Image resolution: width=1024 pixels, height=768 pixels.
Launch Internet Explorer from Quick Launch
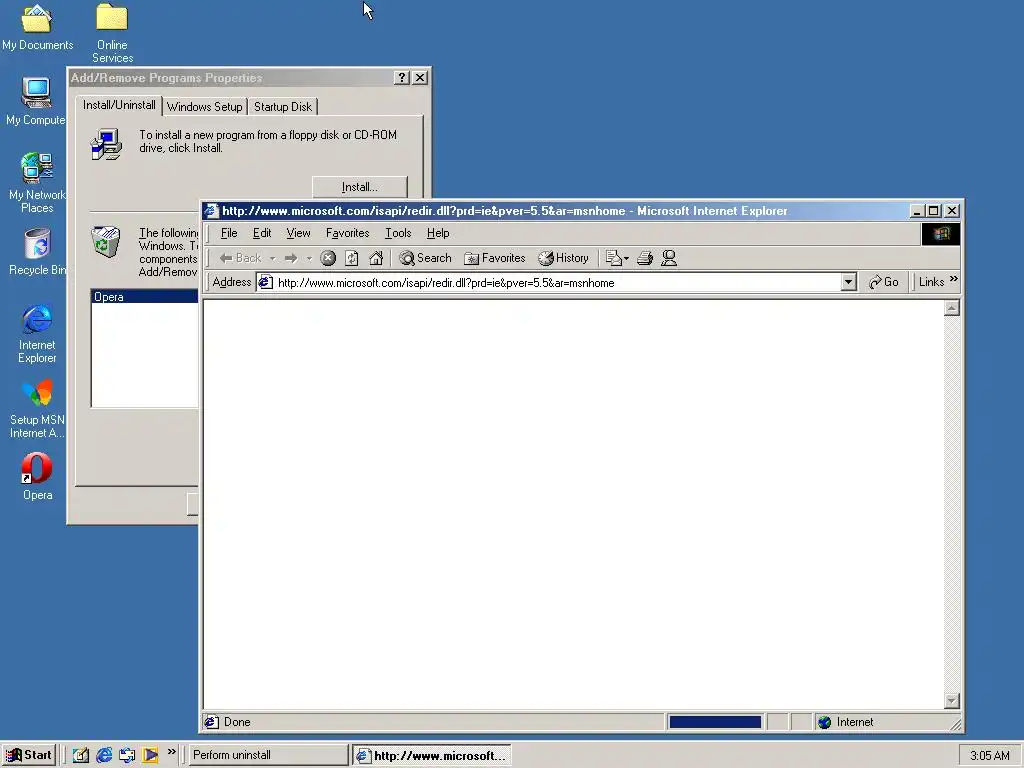pyautogui.click(x=104, y=755)
